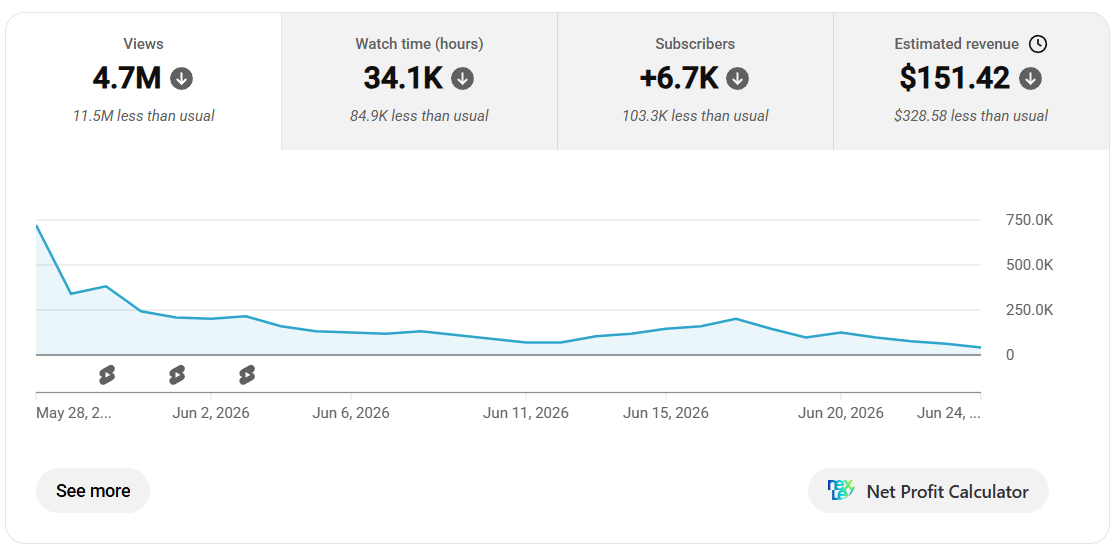Click the clock icon next to Estimated revenue
The height and width of the screenshot is (547, 1111).
[x=1037, y=44]
